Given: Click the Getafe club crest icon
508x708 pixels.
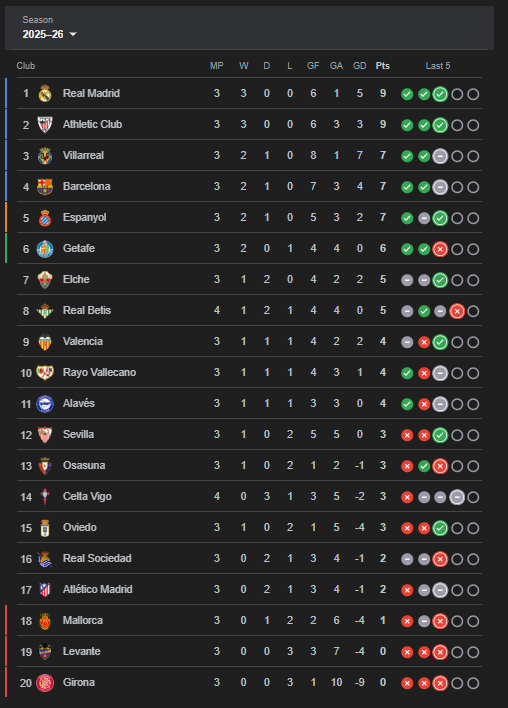Looking at the screenshot, I should [x=45, y=249].
